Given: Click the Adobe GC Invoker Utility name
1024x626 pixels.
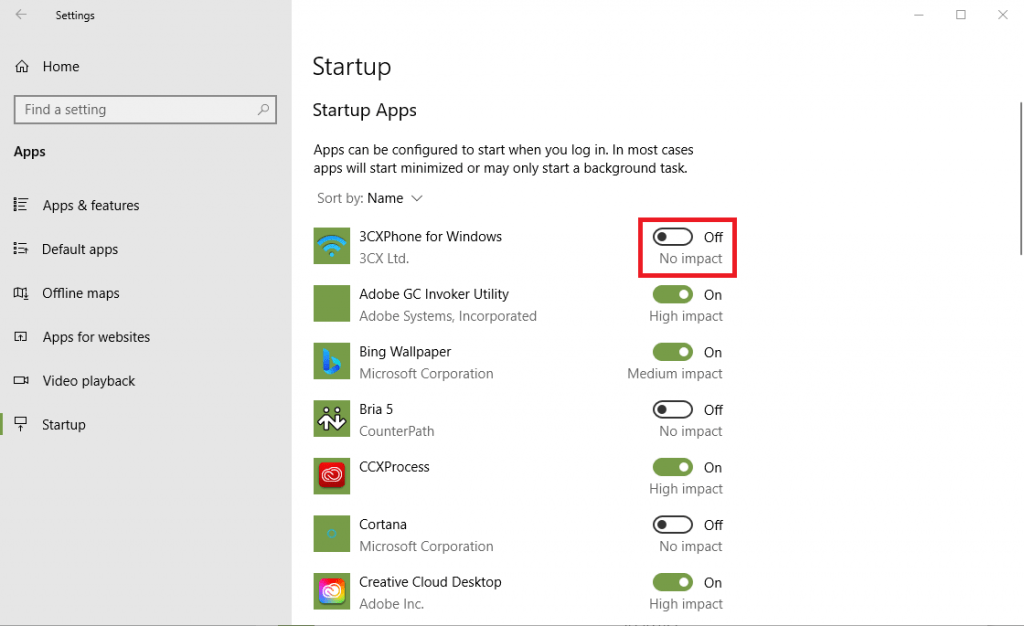Looking at the screenshot, I should pos(434,294).
